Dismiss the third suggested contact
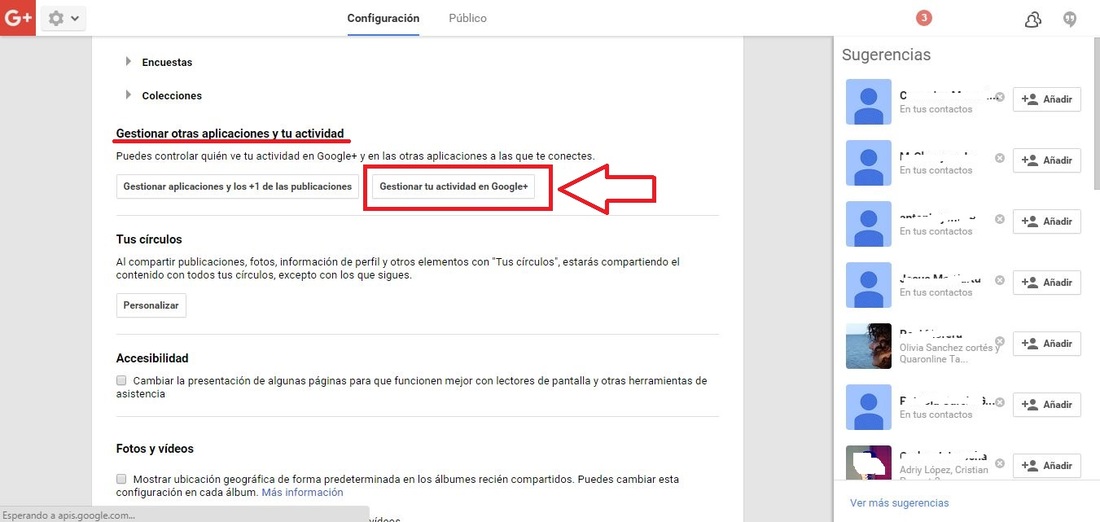Screen dimensions: 1100x522 pos(1000,219)
